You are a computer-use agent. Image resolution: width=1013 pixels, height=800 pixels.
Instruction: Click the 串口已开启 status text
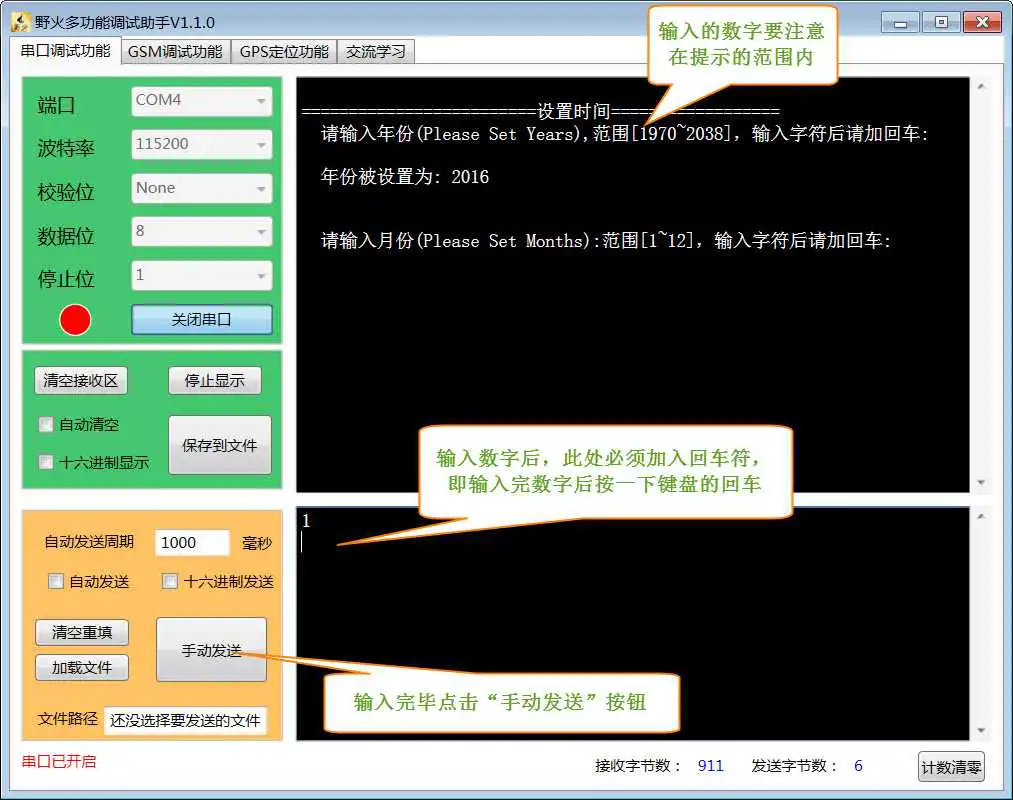pos(59,762)
